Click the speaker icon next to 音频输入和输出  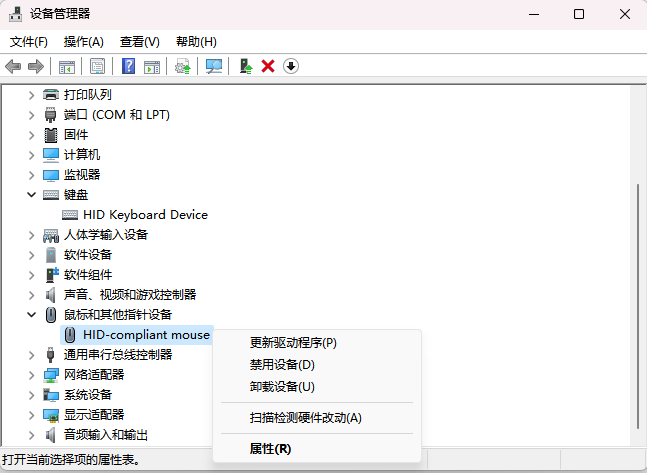50,435
